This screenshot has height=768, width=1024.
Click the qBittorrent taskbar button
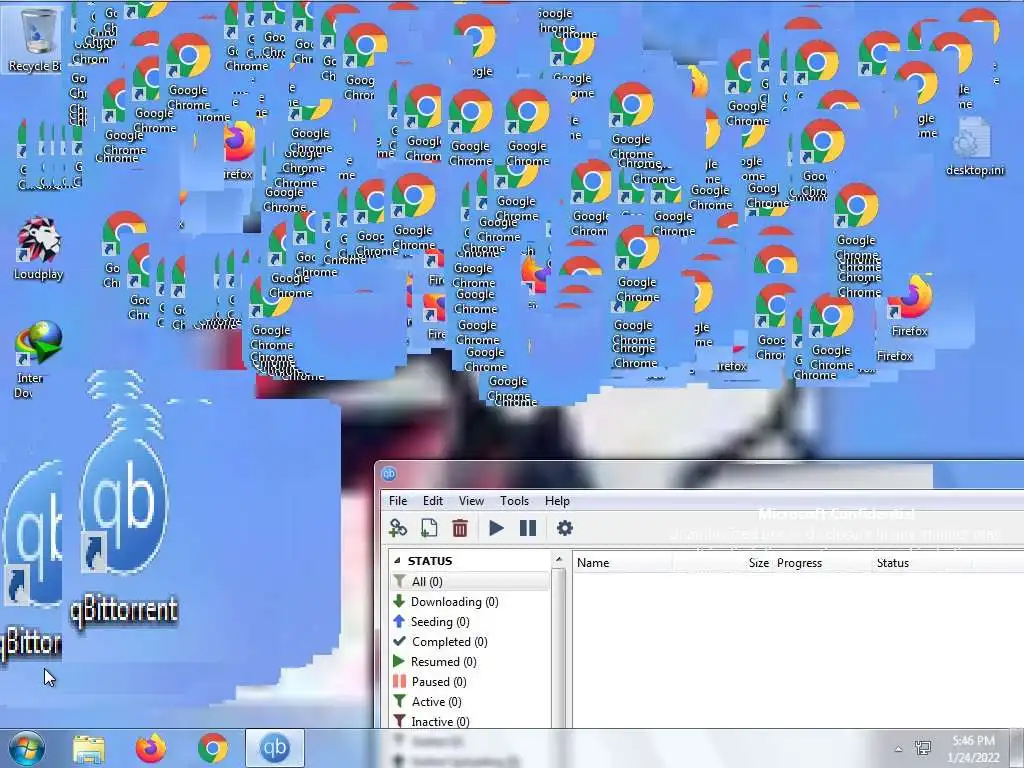[x=274, y=748]
